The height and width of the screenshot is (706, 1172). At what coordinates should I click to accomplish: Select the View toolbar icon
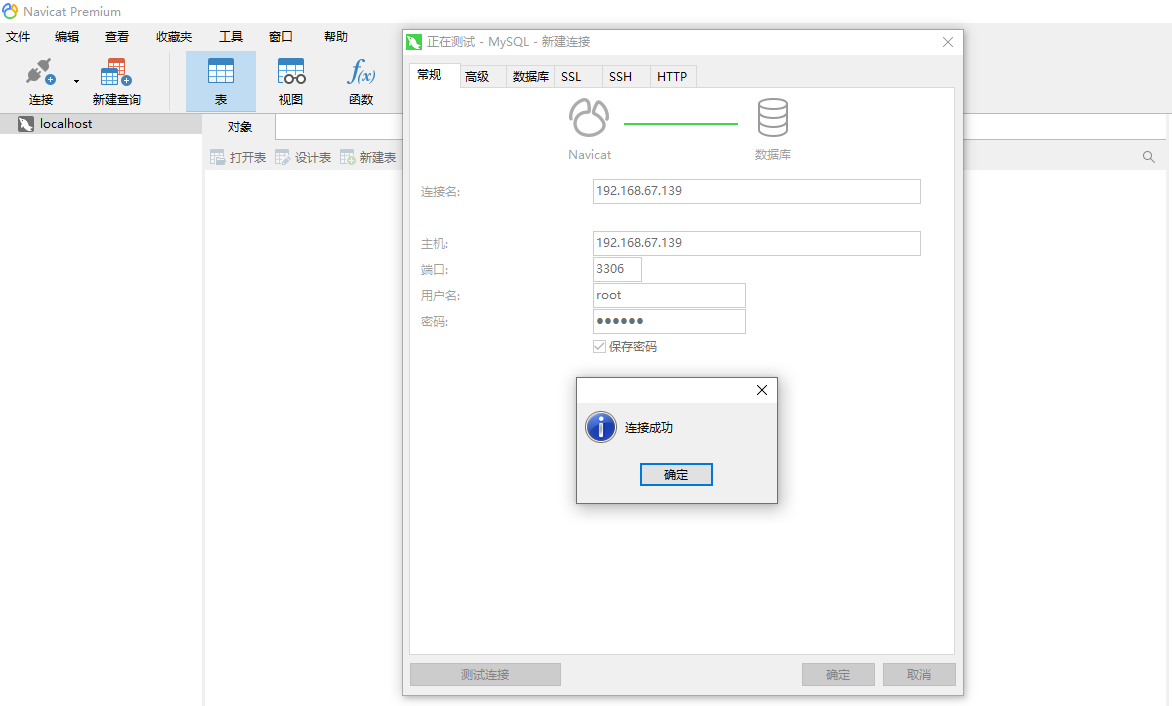click(291, 72)
